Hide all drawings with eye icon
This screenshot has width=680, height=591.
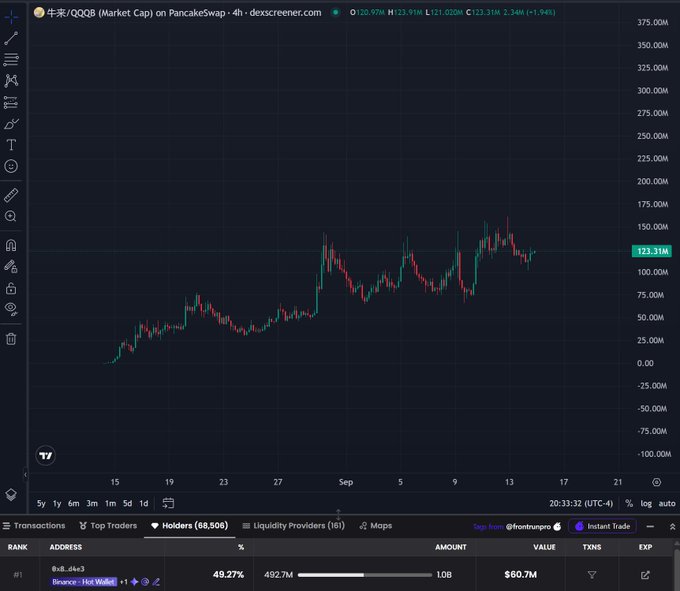point(11,309)
